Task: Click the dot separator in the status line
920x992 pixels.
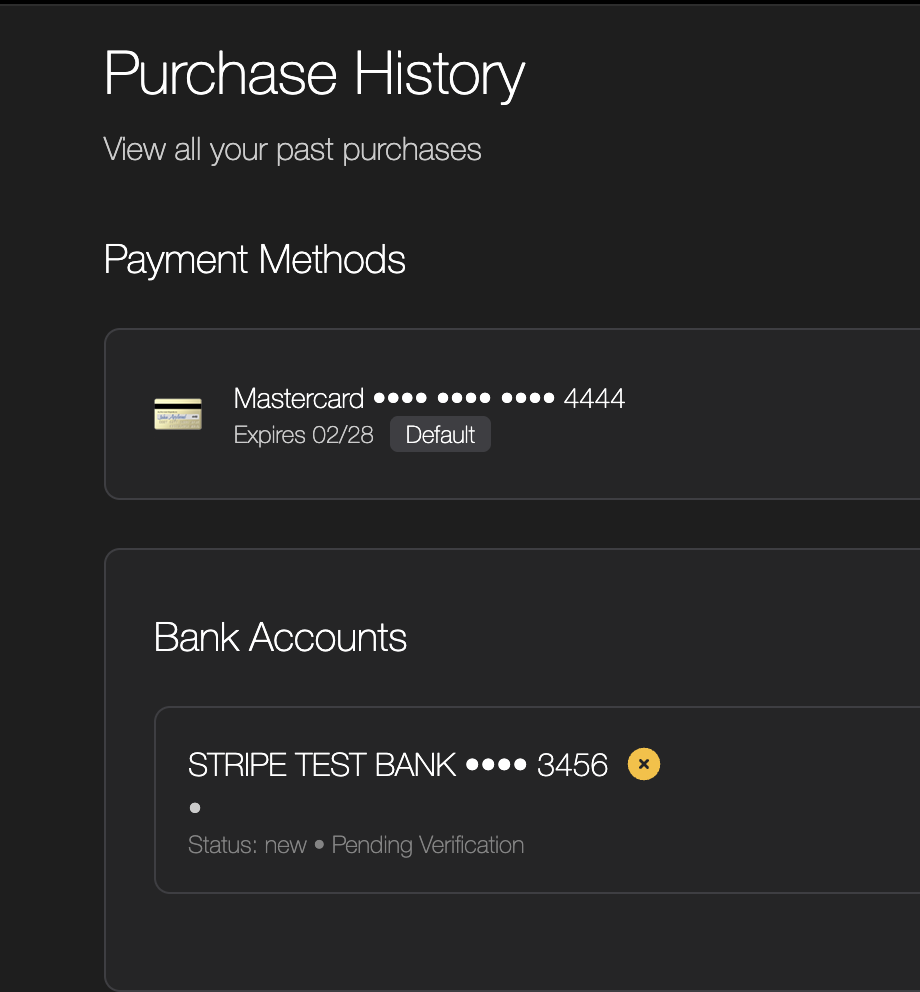Action: (x=321, y=845)
